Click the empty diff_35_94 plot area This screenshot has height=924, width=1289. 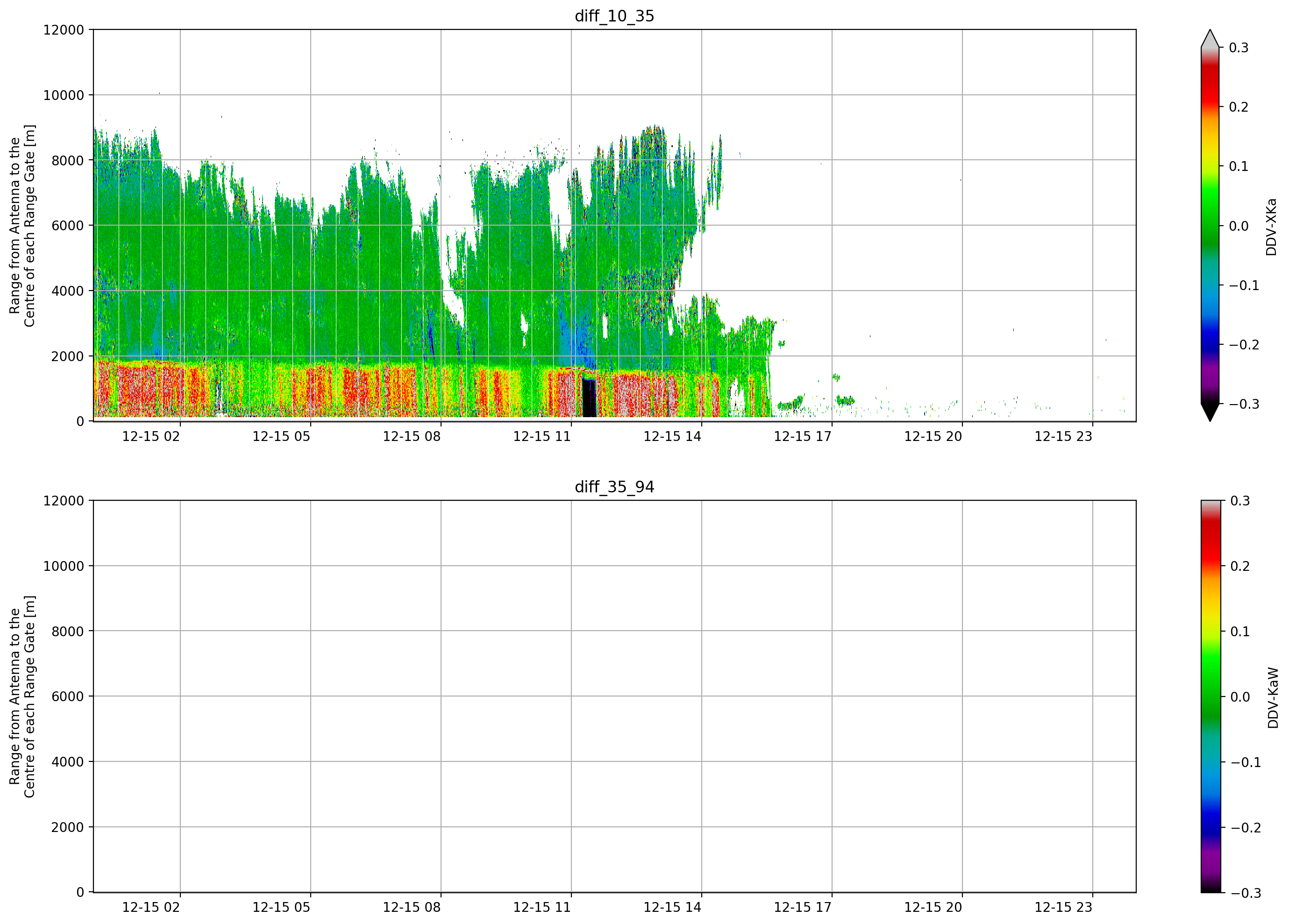[614, 697]
